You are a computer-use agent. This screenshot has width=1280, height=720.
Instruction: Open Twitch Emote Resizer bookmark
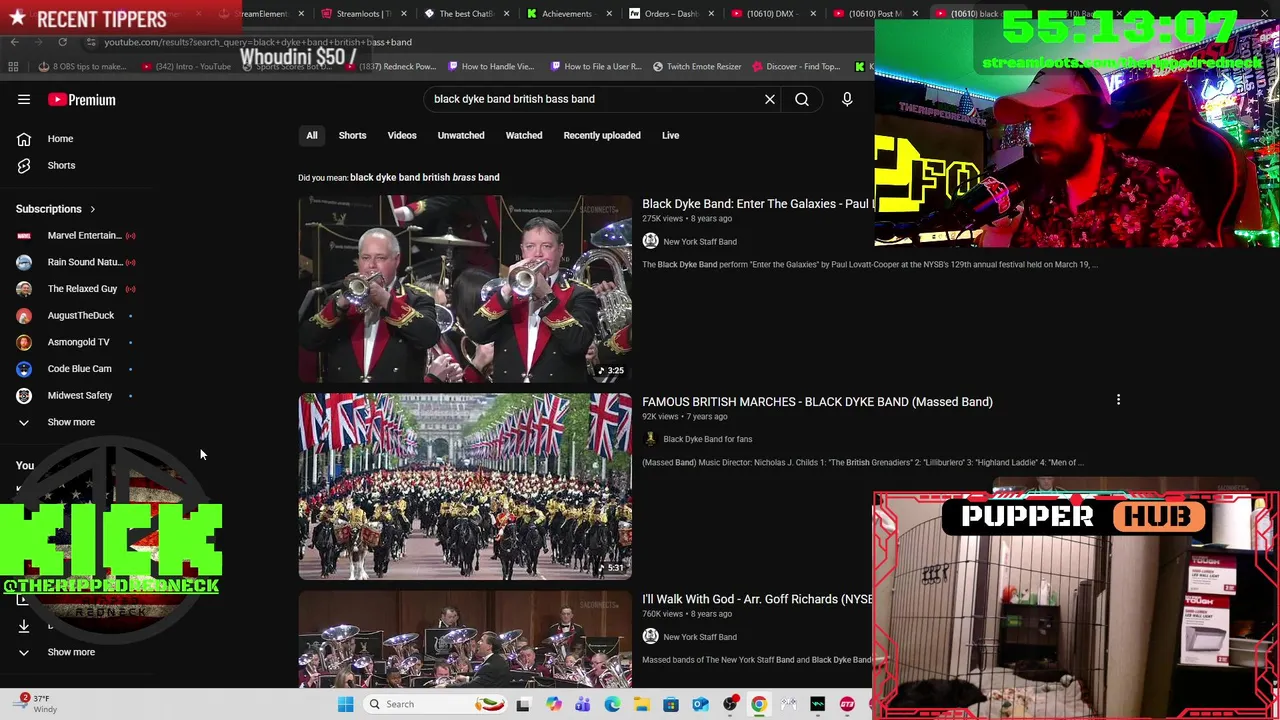pos(697,66)
